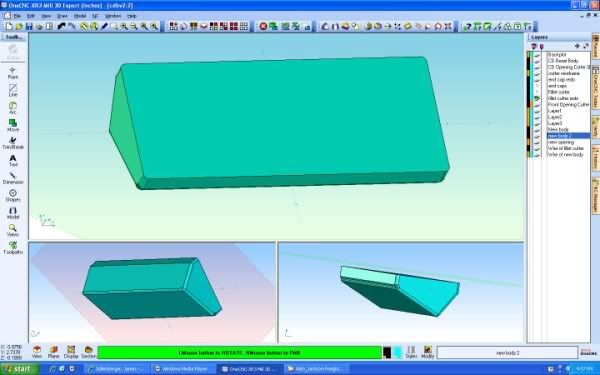Click the cyan color swatch in the bottom bar
This screenshot has width=600, height=375.
coord(398,352)
